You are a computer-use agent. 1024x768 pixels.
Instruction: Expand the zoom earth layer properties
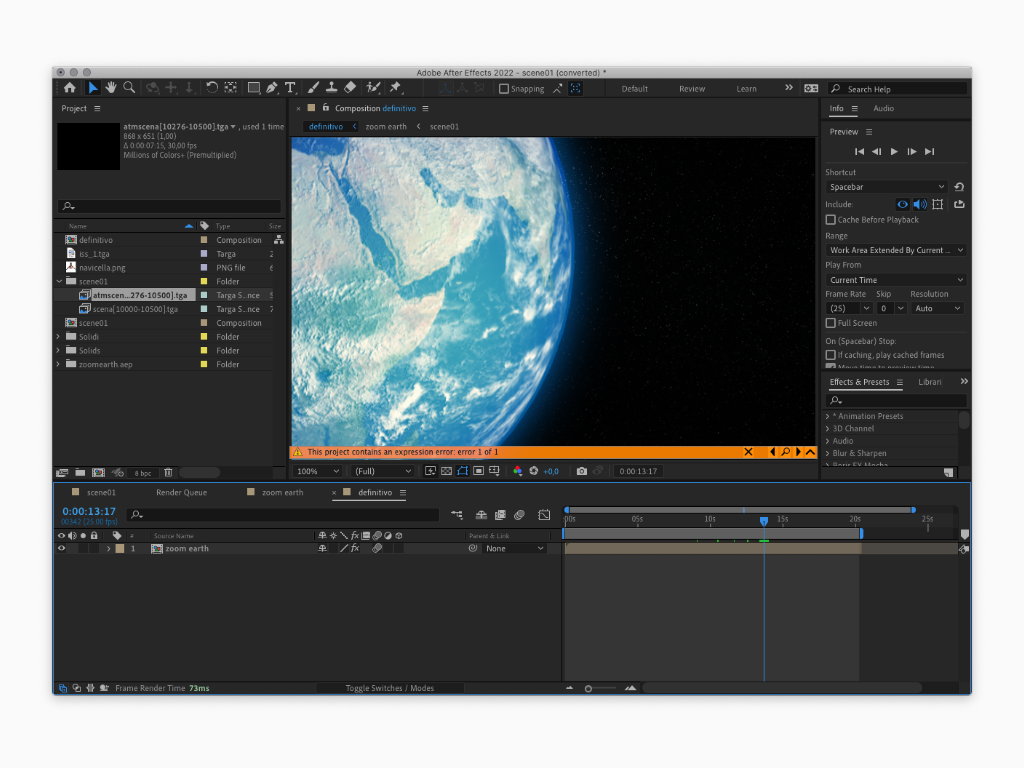tap(108, 549)
